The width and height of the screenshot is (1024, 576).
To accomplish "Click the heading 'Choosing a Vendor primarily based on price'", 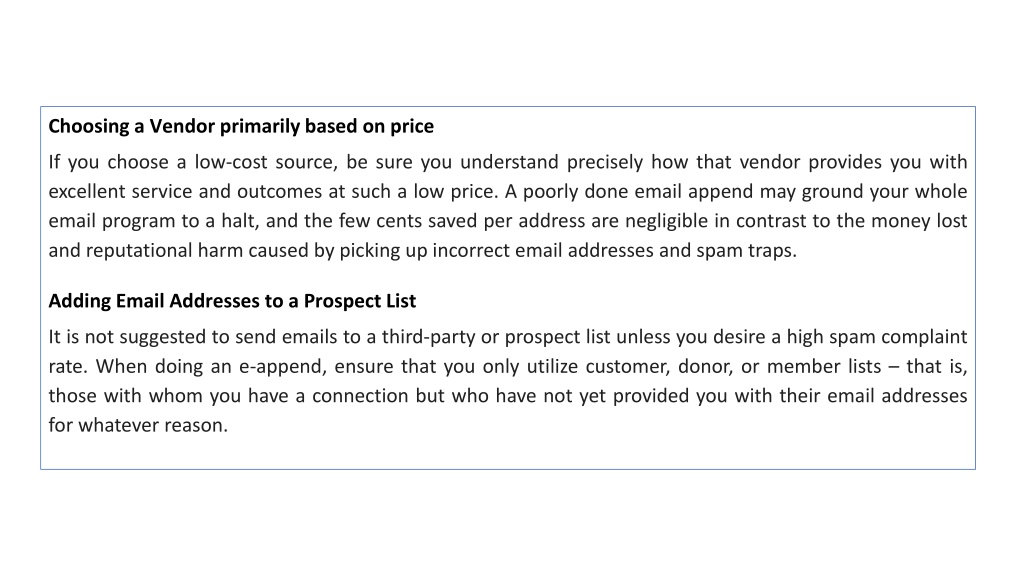I will pyautogui.click(x=241, y=126).
